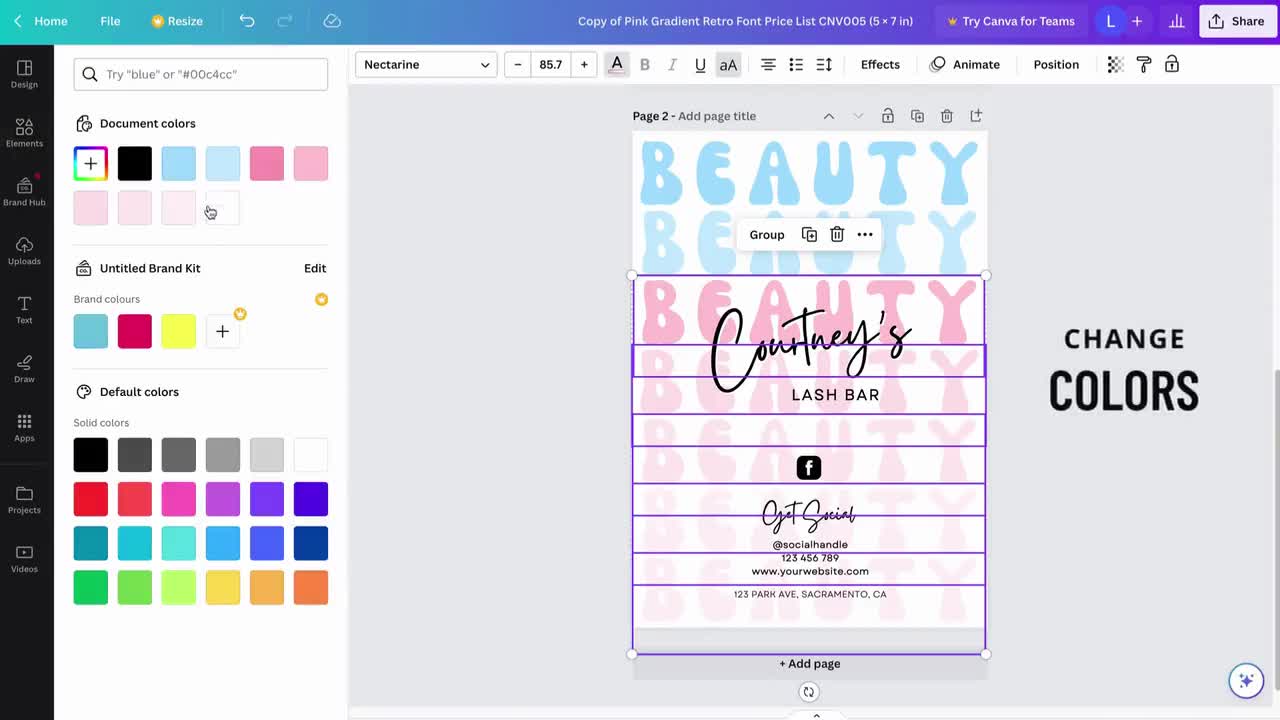
Task: Toggle bold formatting on the text
Action: (x=644, y=64)
